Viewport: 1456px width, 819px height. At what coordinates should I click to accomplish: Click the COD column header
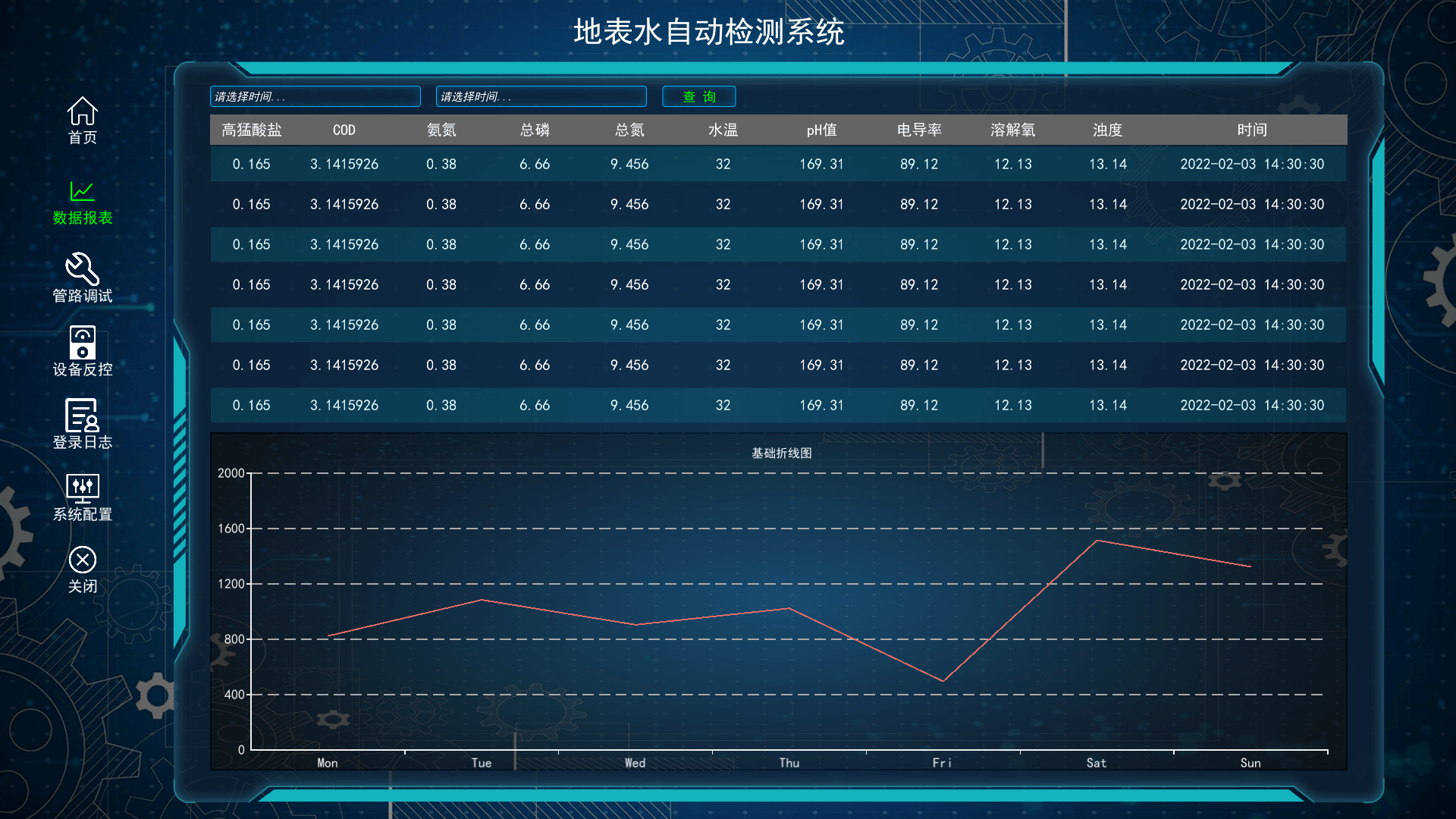tap(344, 130)
